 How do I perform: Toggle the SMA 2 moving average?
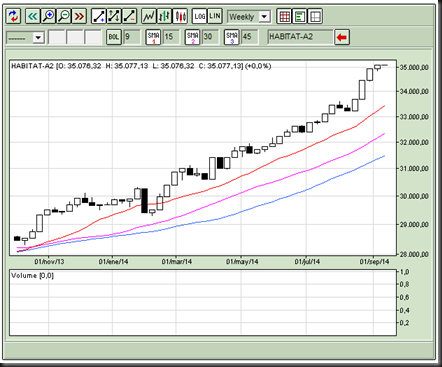tap(192, 37)
